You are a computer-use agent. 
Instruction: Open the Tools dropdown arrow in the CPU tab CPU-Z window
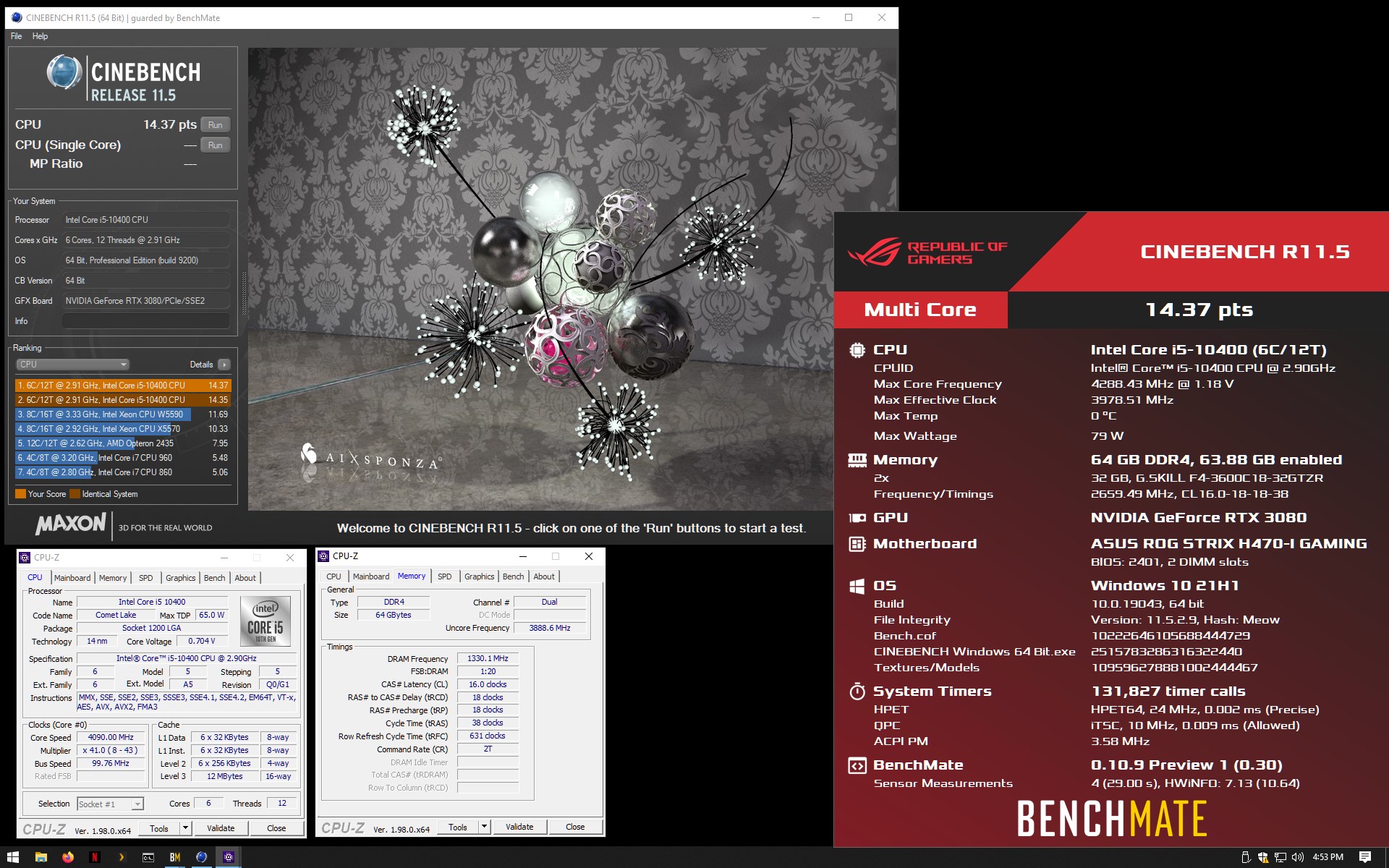click(x=186, y=828)
